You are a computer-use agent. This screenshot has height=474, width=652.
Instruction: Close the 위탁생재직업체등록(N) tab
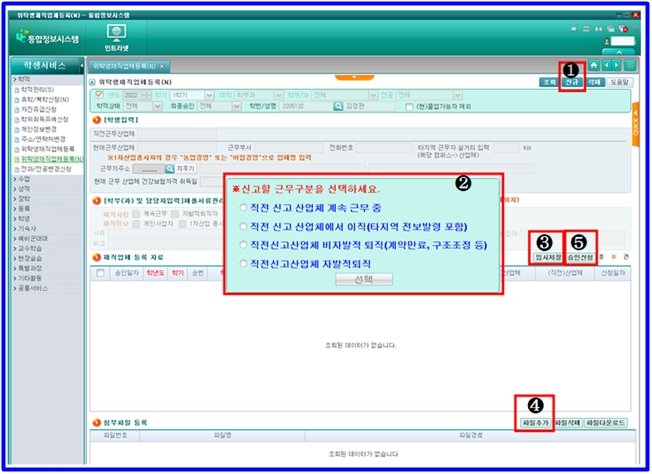[162, 66]
